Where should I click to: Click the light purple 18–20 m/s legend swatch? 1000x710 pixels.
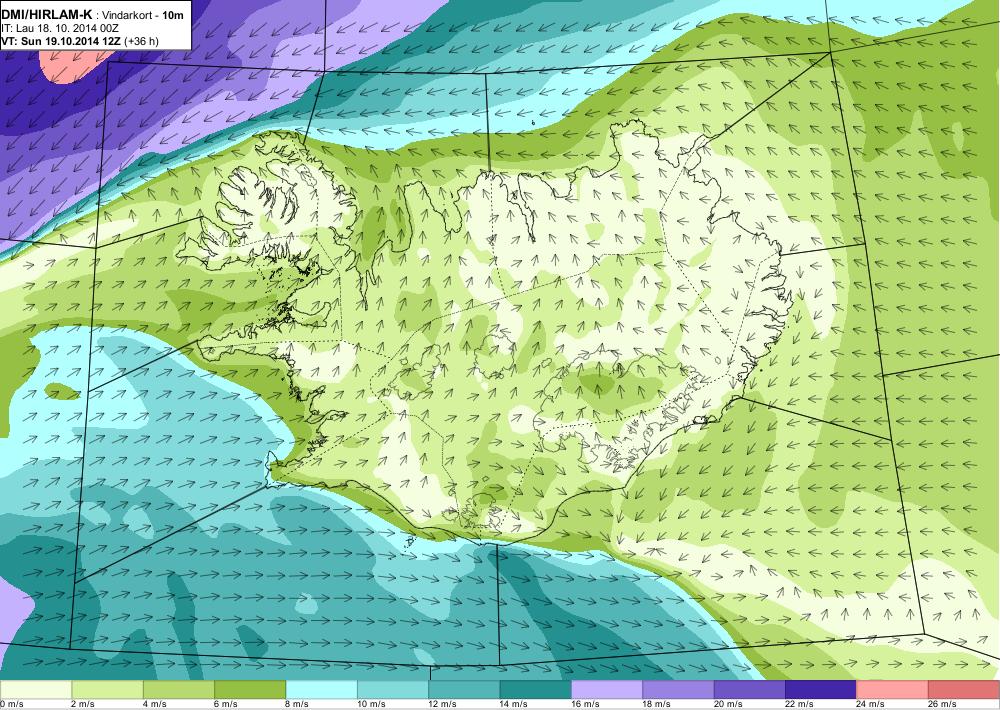click(679, 690)
